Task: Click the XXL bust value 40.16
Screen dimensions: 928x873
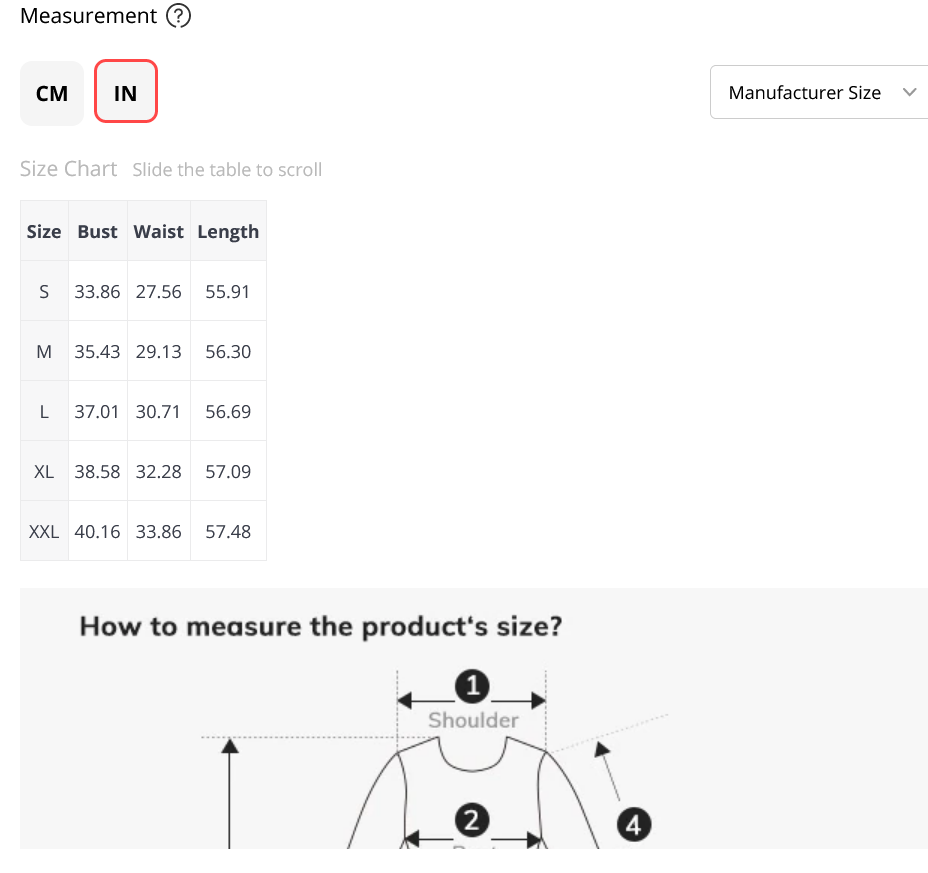Action: click(x=97, y=532)
